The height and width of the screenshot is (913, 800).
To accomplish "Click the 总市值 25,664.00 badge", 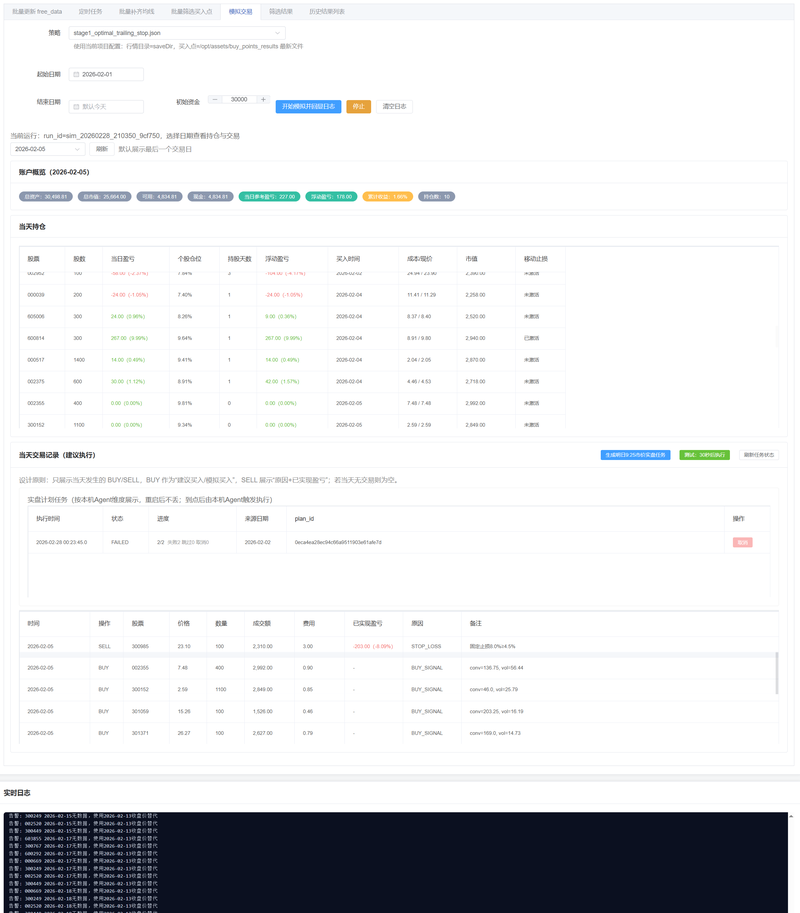I will (x=105, y=197).
